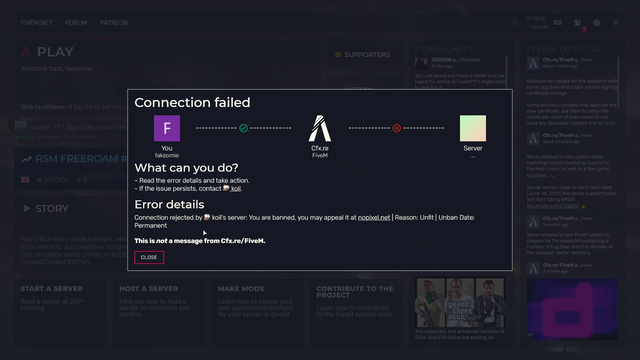Click the FIVEM OFFICIAL heading
The width and height of the screenshot is (640, 360).
tap(564, 50)
